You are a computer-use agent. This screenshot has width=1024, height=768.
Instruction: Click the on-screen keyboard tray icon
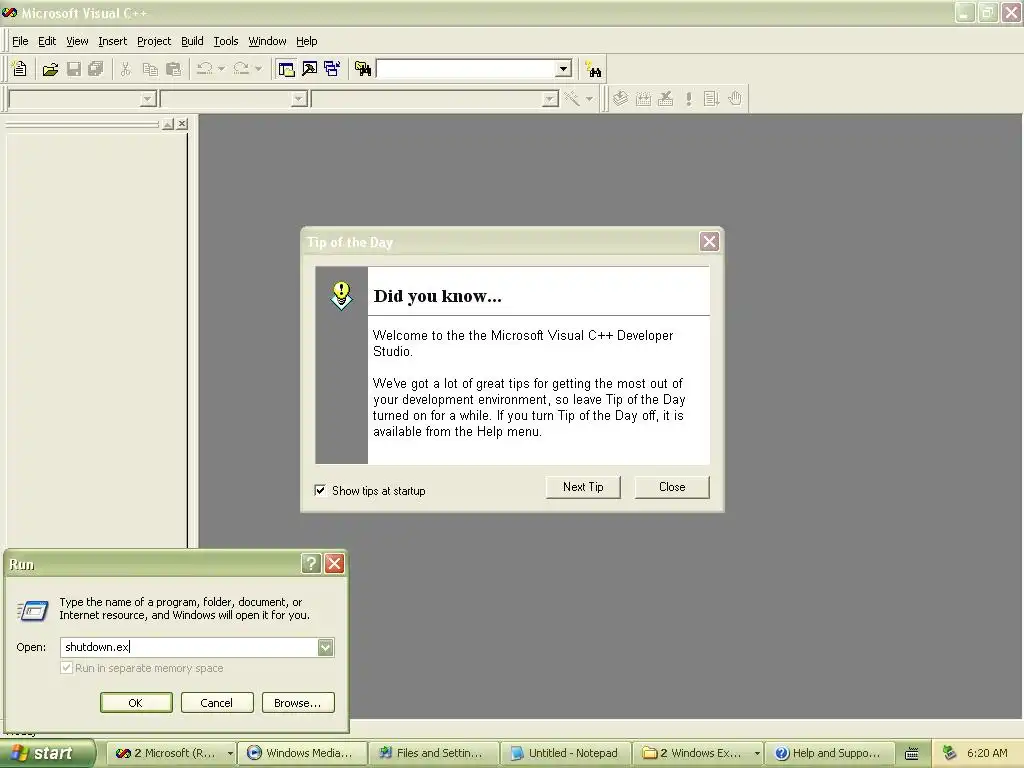[x=912, y=754]
